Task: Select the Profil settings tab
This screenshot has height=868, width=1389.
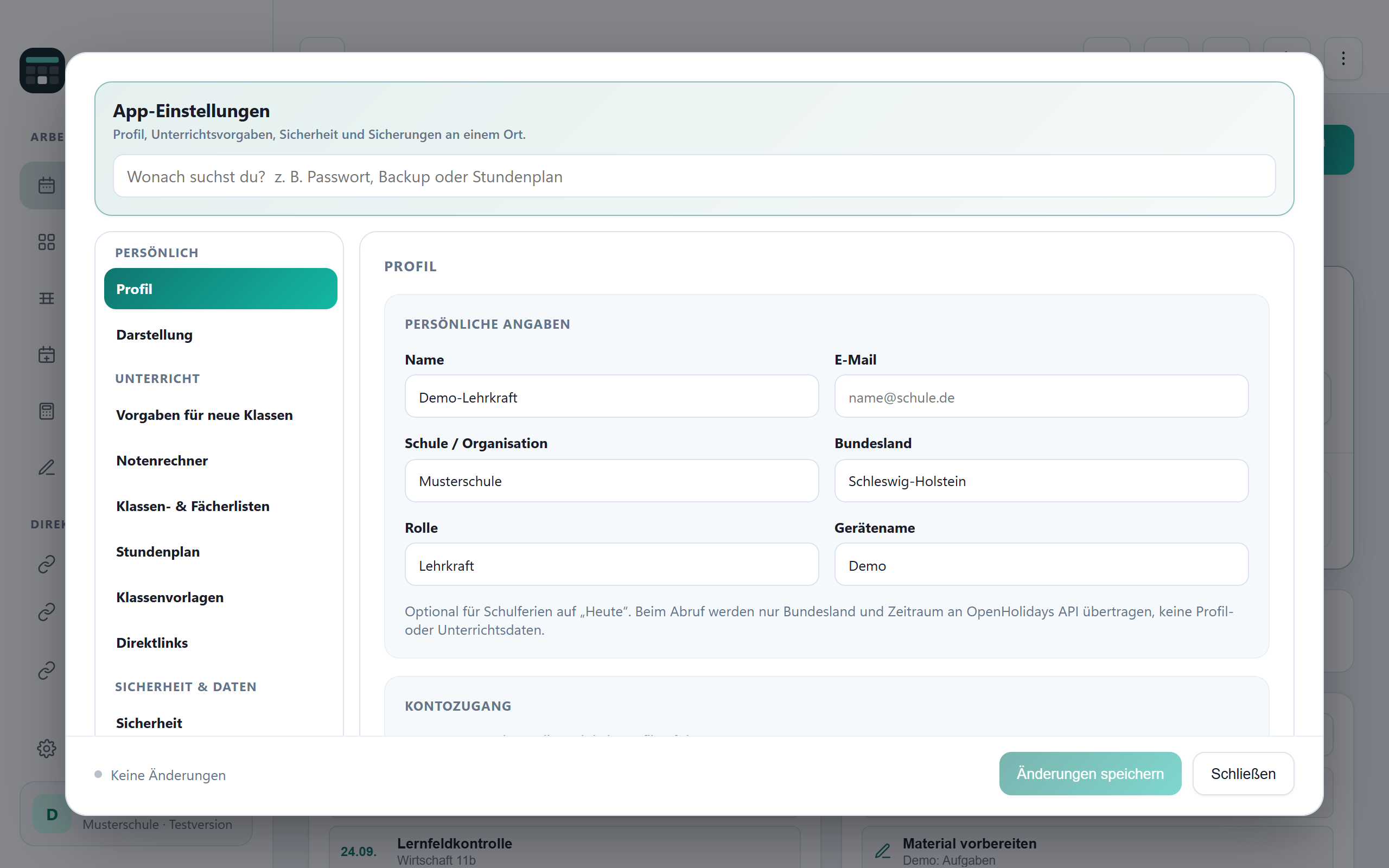Action: 220,289
